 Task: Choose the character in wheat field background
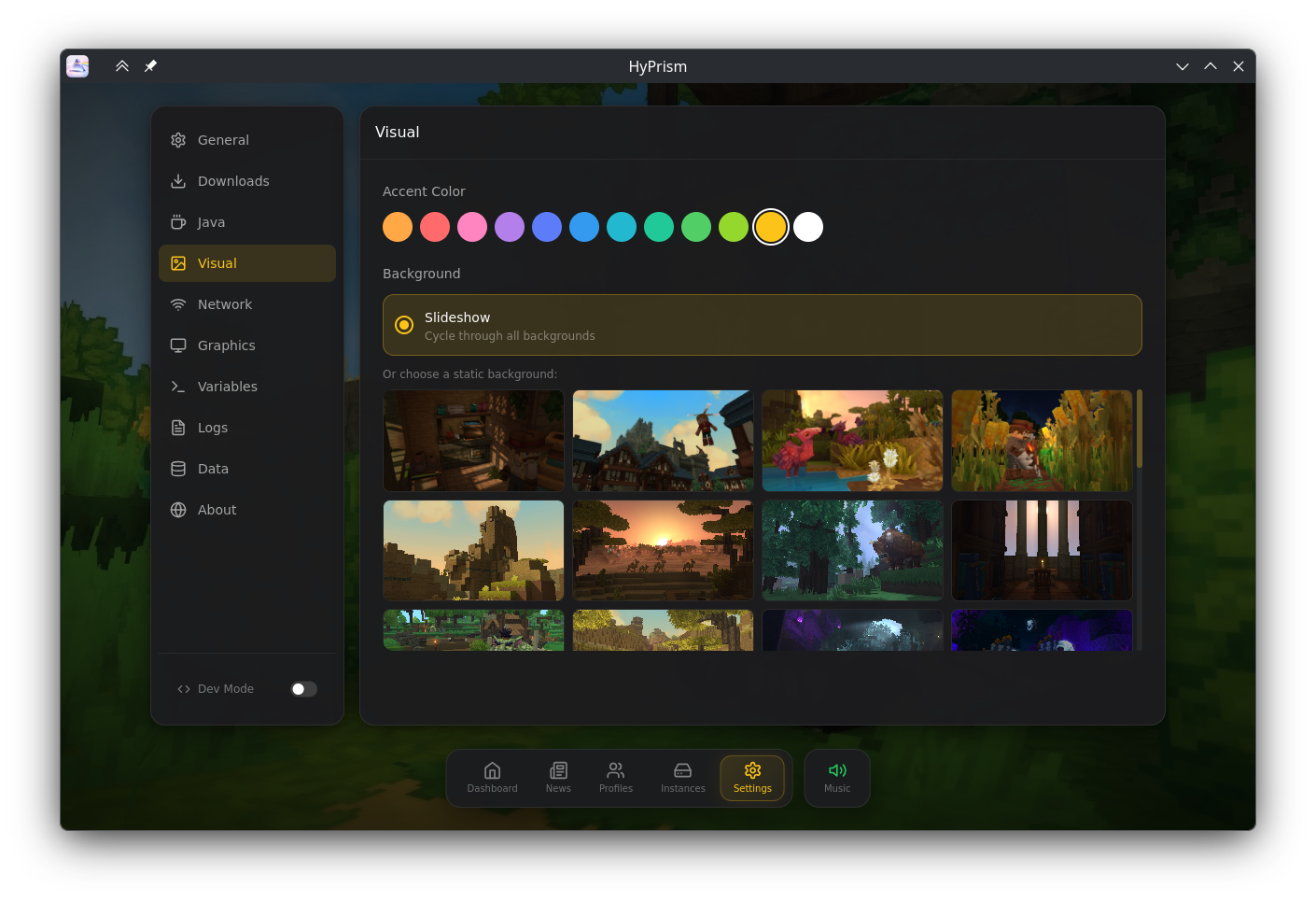[1042, 441]
